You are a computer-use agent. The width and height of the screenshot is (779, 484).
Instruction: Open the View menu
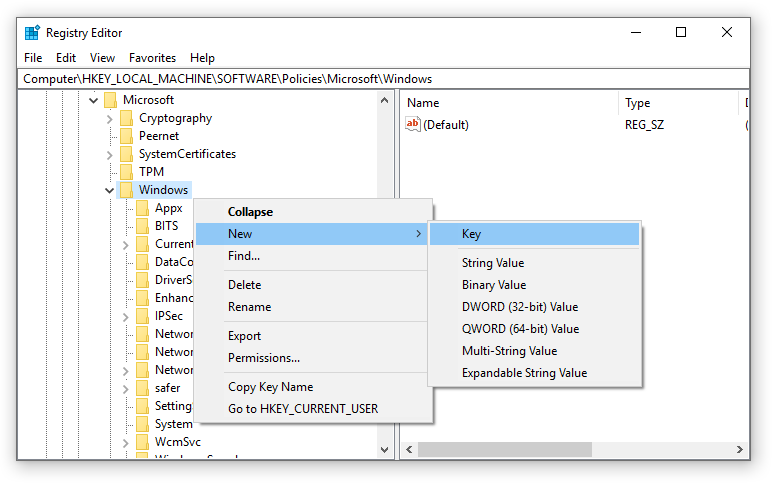pyautogui.click(x=102, y=58)
